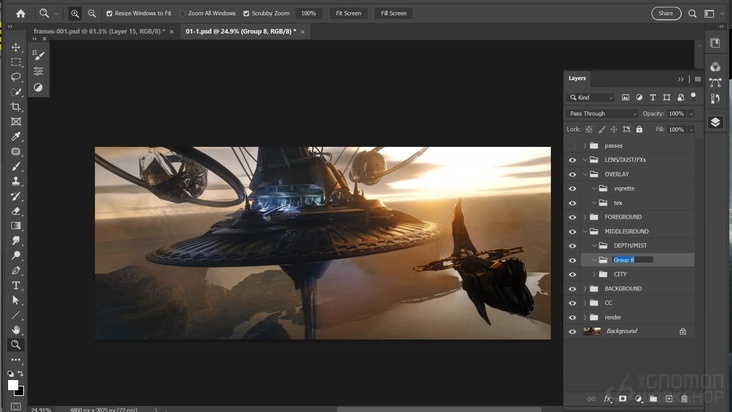Choose Zoom Out mode icon
The image size is (732, 412).
pos(92,14)
